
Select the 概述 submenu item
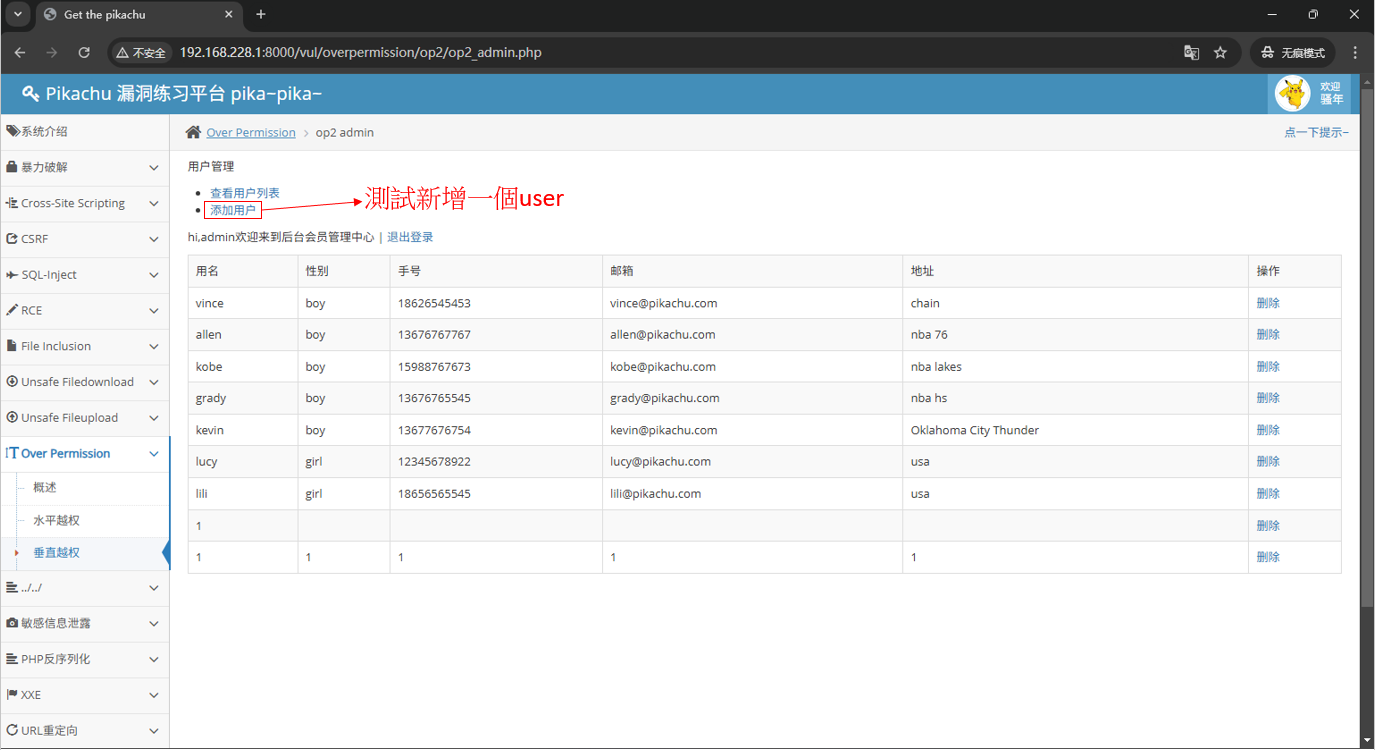coord(45,488)
